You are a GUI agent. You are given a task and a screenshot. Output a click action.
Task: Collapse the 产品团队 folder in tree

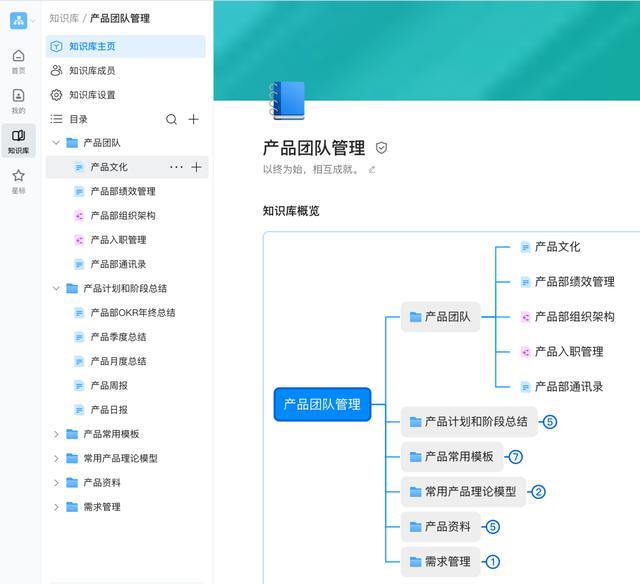56,143
